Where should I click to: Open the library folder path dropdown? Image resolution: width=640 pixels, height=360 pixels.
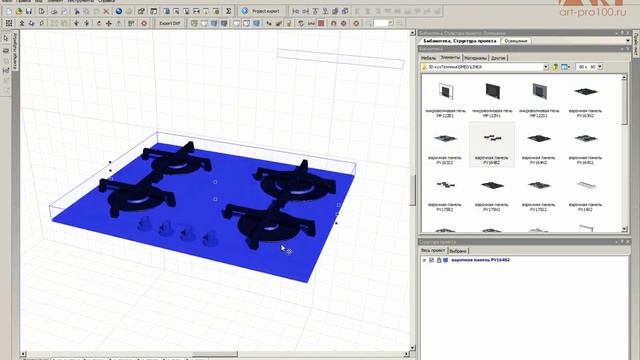click(546, 67)
